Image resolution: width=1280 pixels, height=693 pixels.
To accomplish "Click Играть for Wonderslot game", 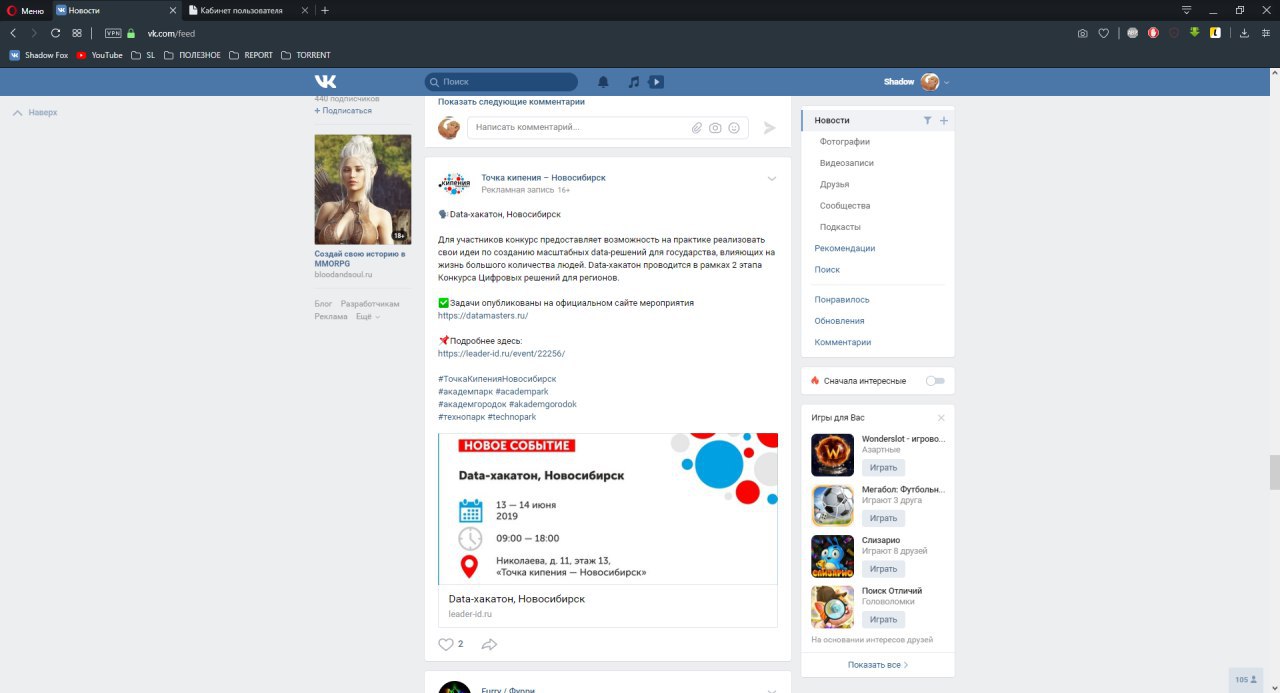I will [x=883, y=467].
